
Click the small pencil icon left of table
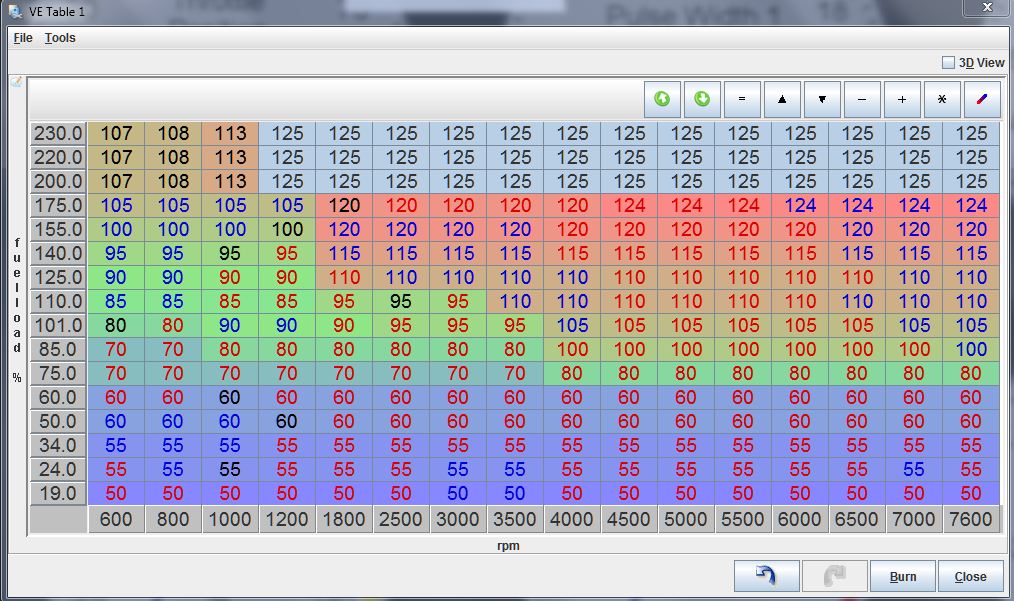click(16, 82)
